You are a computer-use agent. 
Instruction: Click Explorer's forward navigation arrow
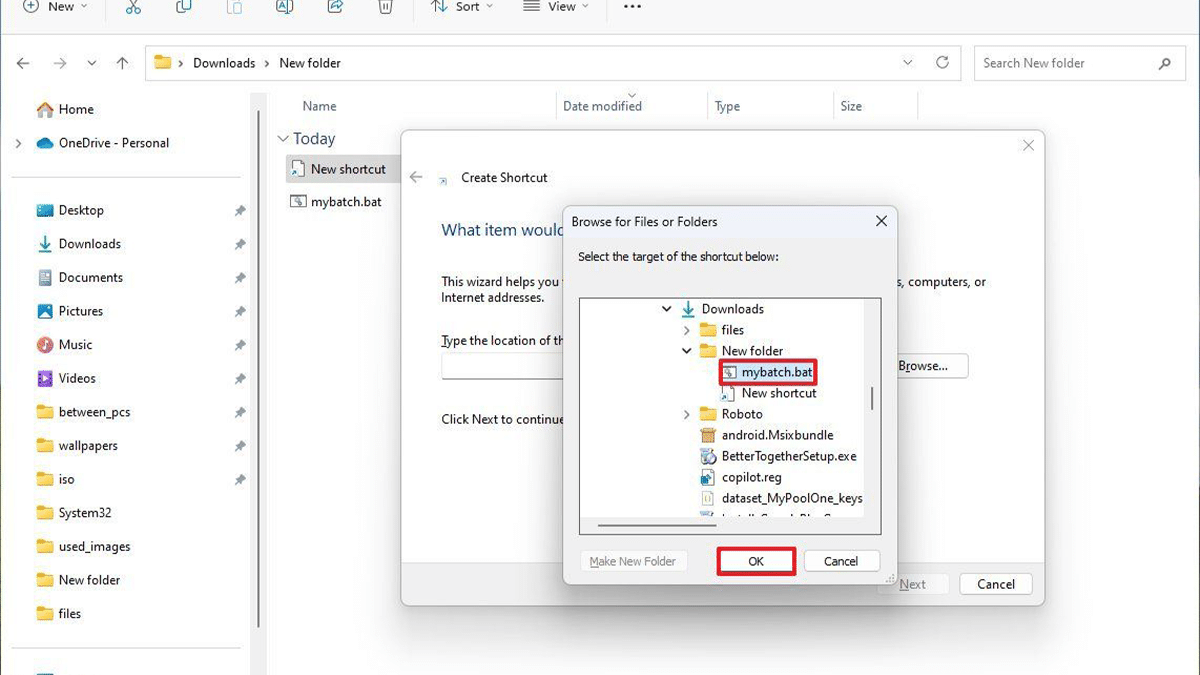click(60, 63)
